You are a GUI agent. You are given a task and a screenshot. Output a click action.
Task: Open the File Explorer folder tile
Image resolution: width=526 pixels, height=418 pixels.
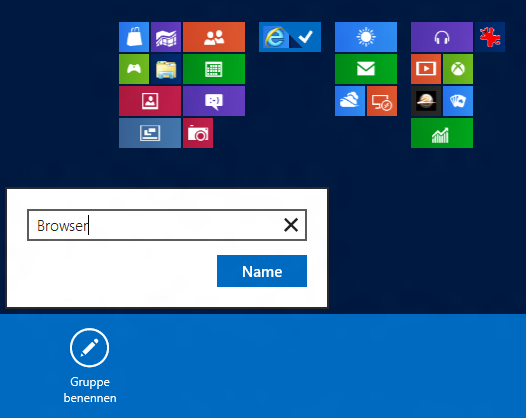click(x=166, y=69)
